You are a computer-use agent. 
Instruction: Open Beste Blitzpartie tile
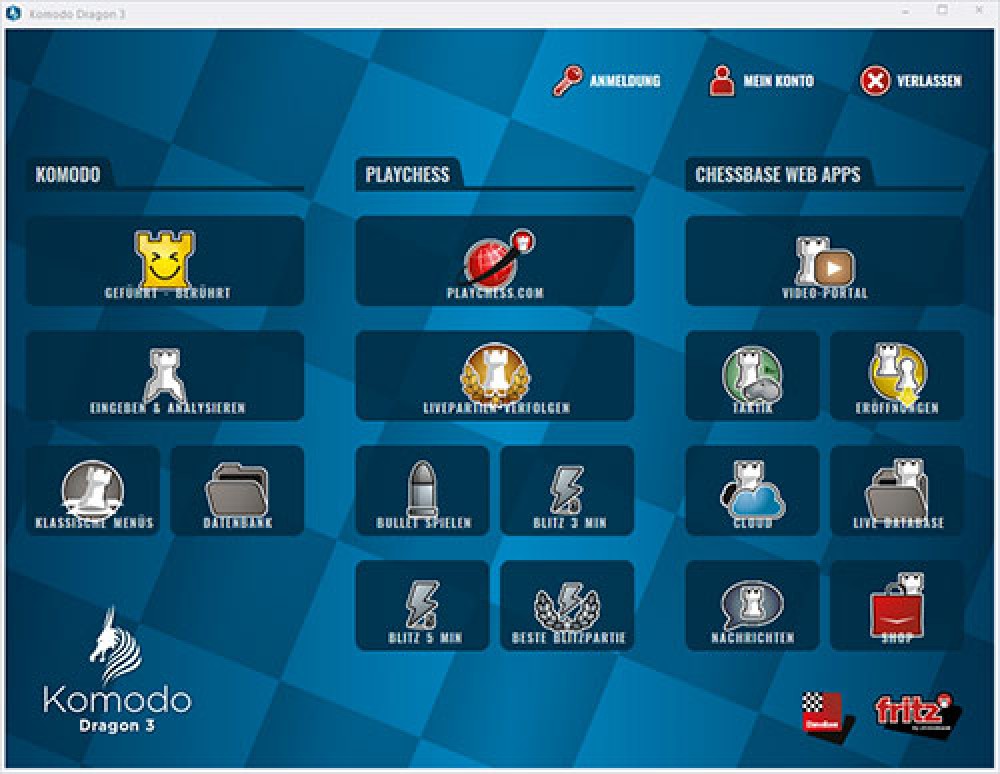coord(567,606)
